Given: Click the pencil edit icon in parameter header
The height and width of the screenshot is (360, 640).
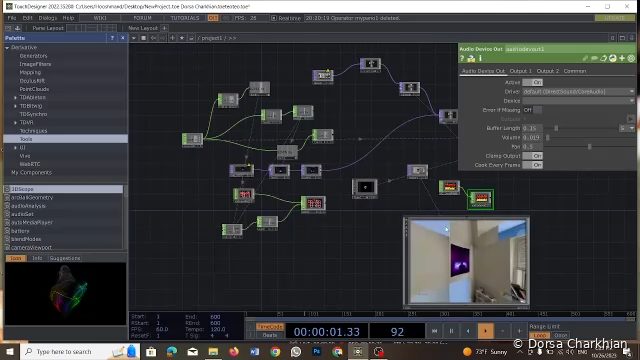Looking at the screenshot, I should (585, 59).
